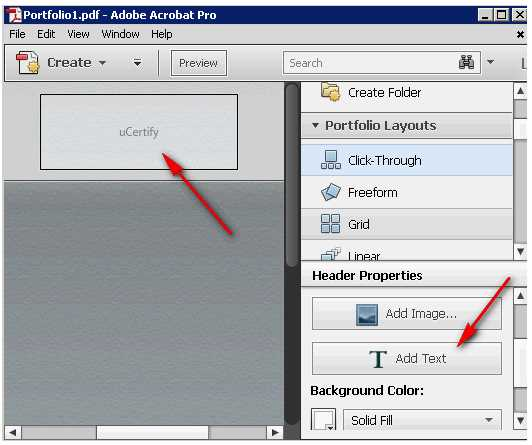
Task: Open the Create dropdown arrow
Action: click(x=102, y=63)
